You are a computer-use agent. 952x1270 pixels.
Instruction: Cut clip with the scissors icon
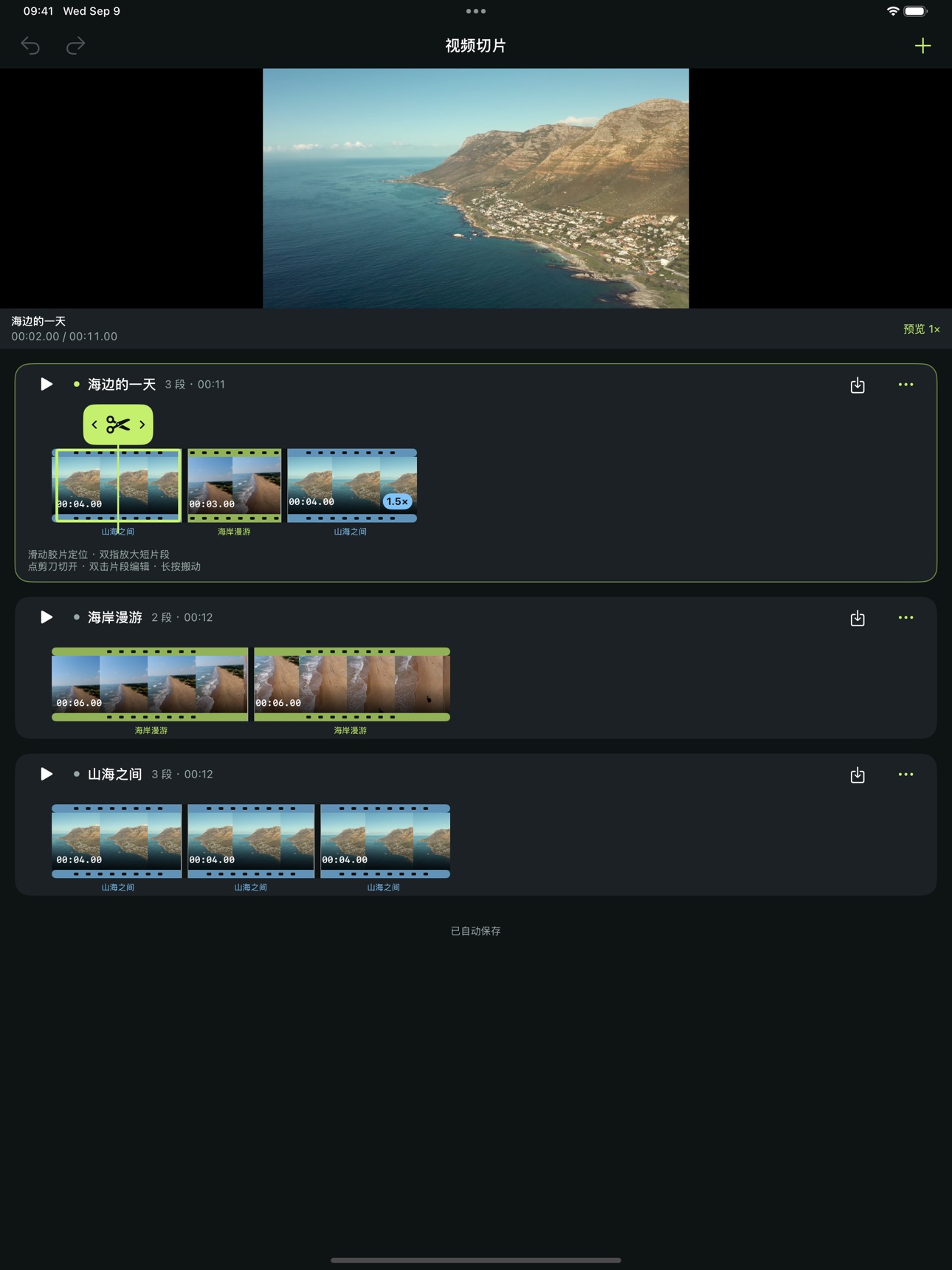118,425
